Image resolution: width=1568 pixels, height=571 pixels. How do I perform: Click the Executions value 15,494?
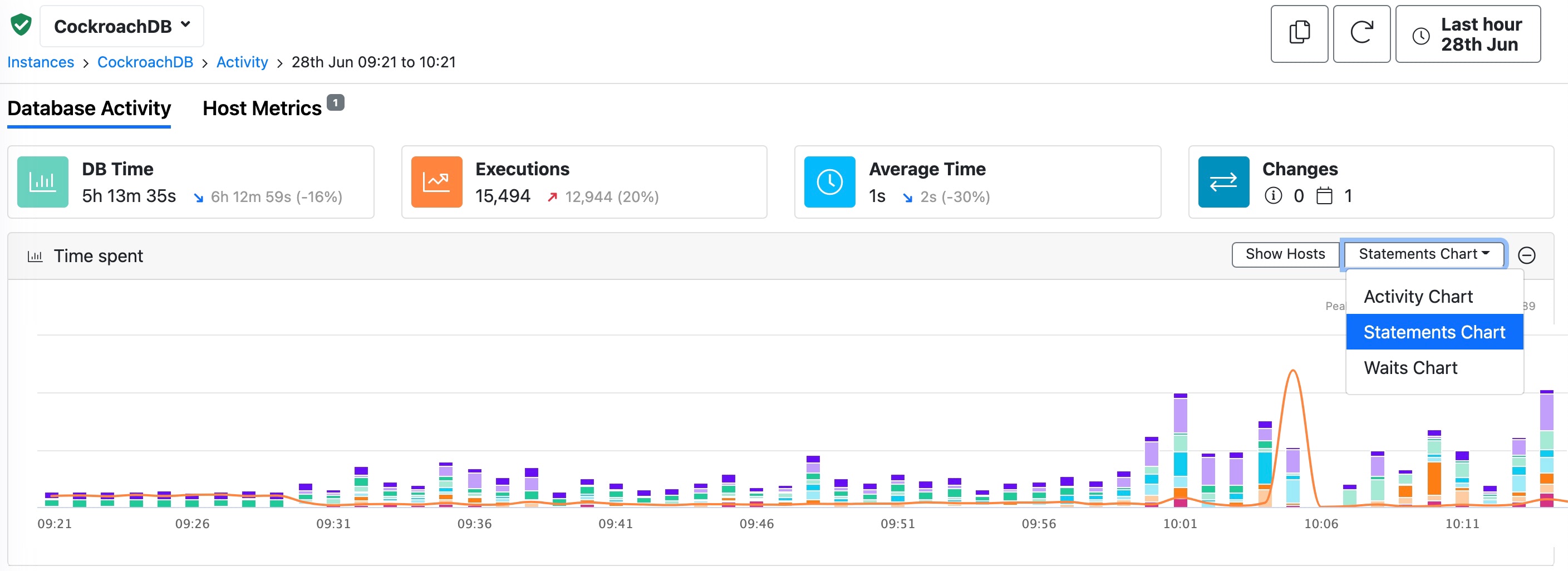click(x=503, y=196)
